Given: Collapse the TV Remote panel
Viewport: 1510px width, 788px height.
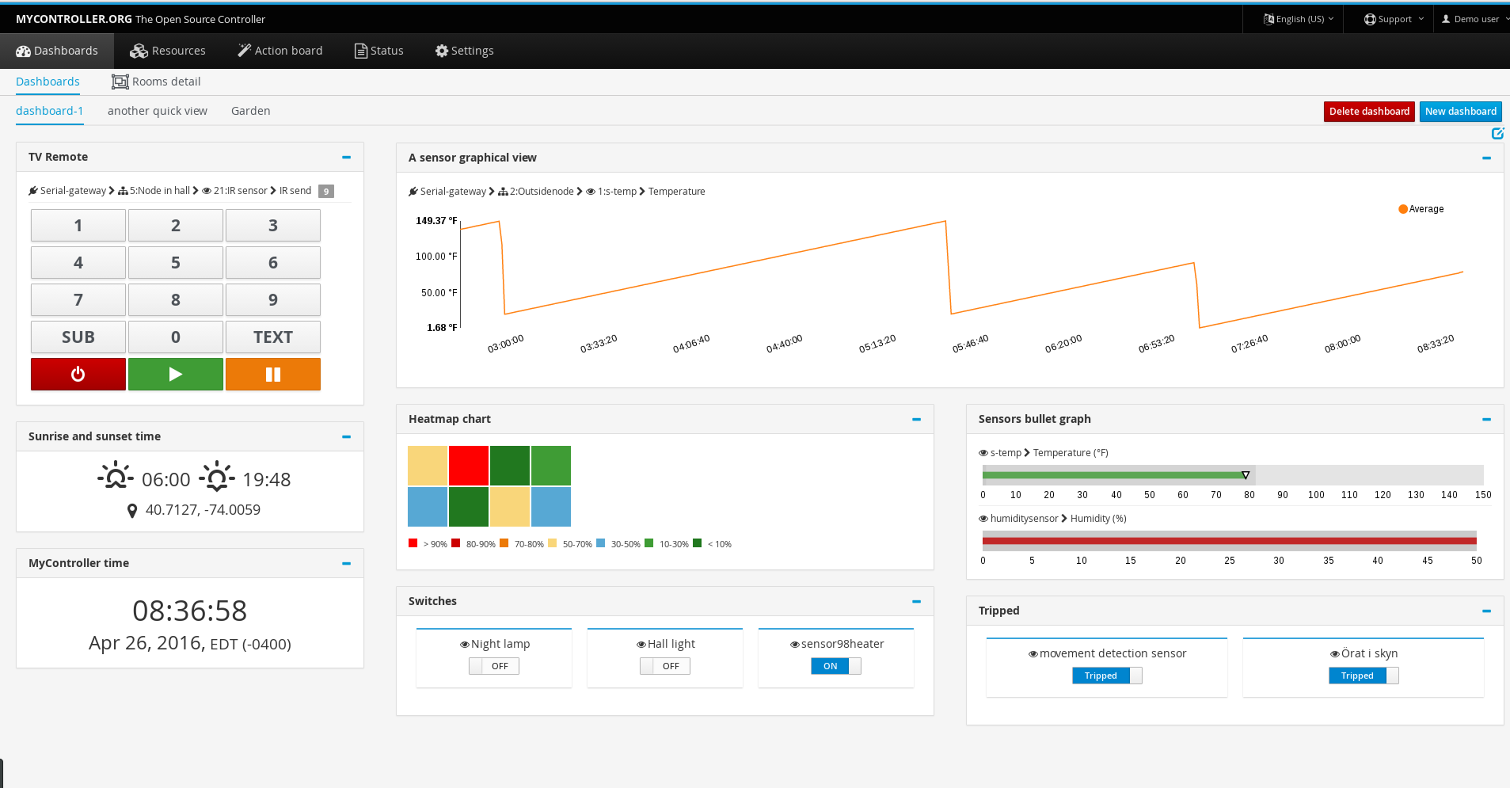Looking at the screenshot, I should click(346, 157).
